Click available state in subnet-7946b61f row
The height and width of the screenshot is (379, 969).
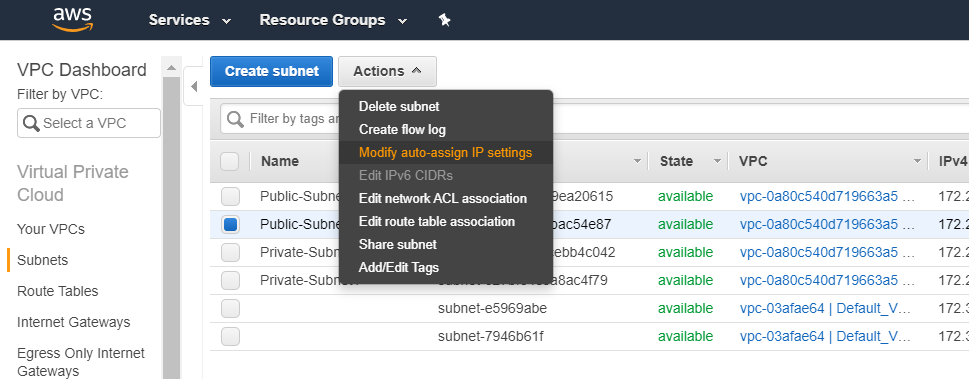(685, 336)
